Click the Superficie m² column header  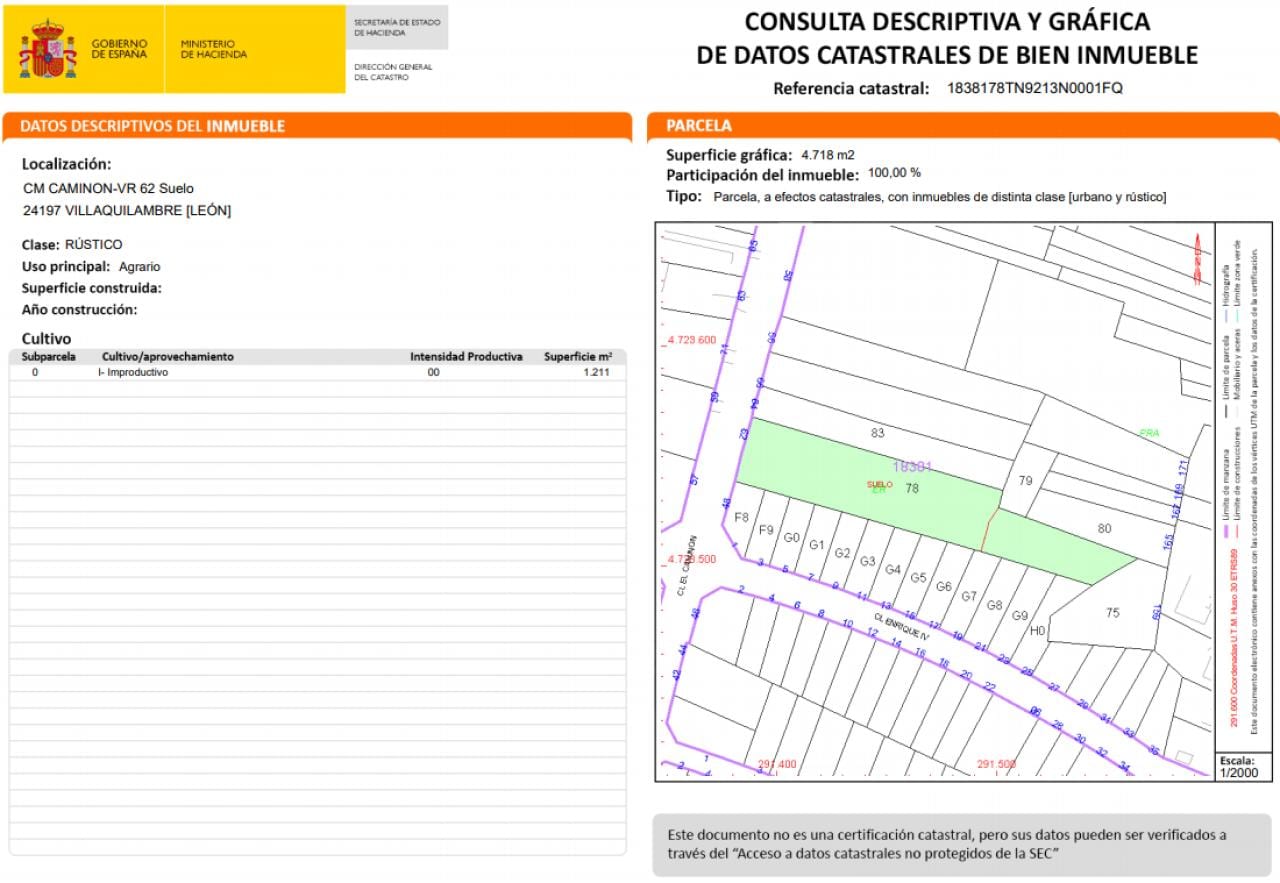(578, 357)
